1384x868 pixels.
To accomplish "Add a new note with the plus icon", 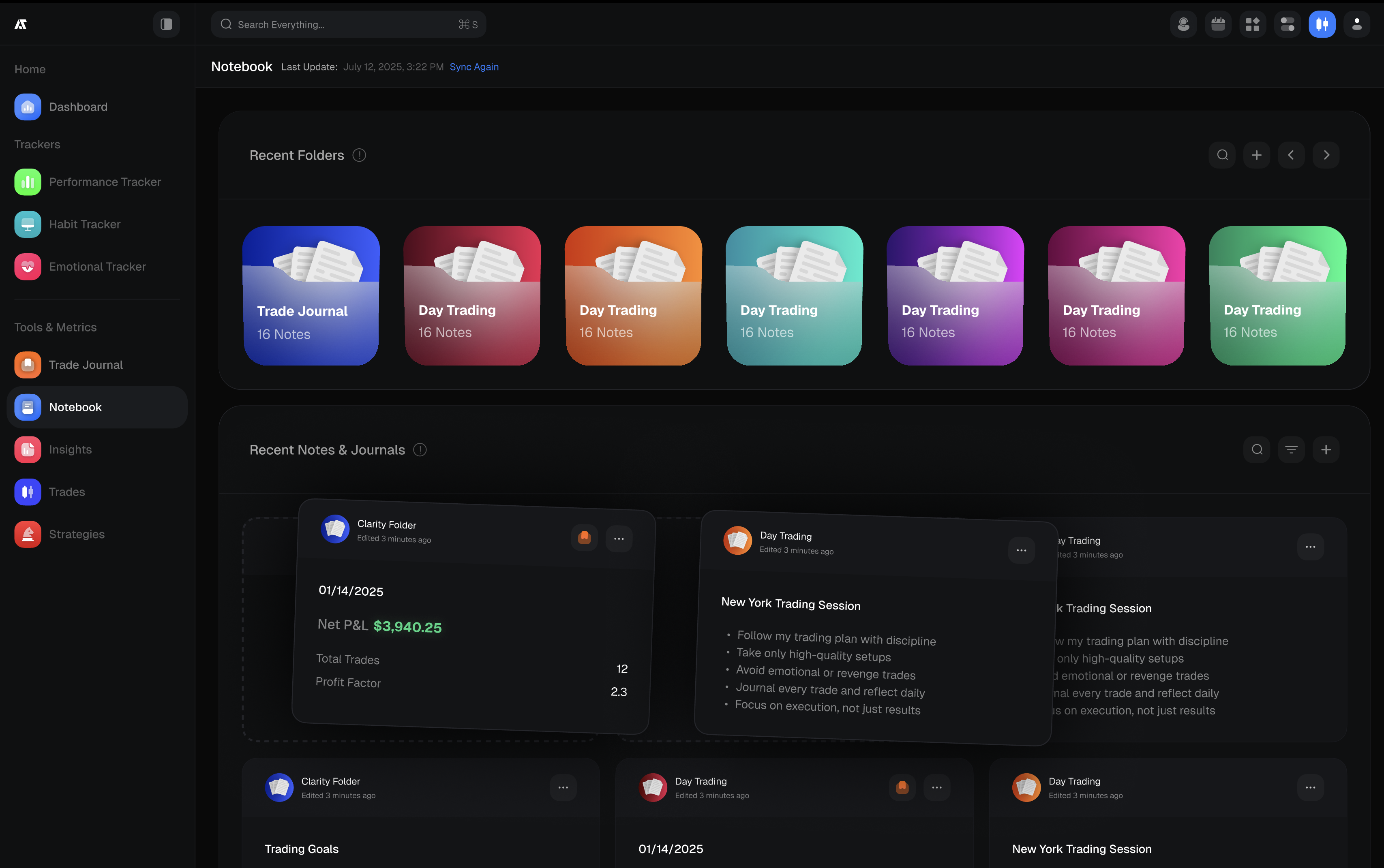I will (1326, 449).
